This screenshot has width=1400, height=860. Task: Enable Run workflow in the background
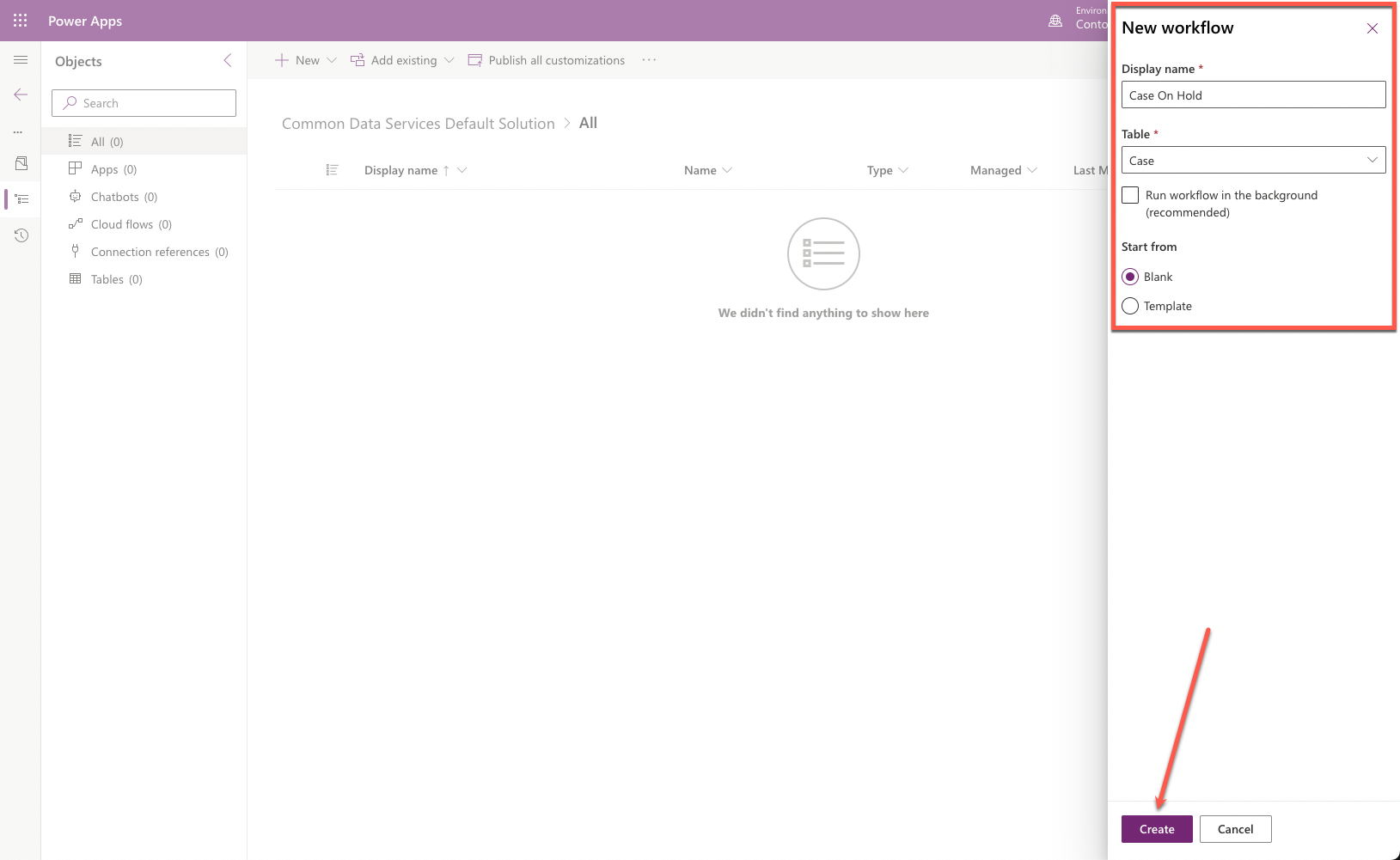1129,195
